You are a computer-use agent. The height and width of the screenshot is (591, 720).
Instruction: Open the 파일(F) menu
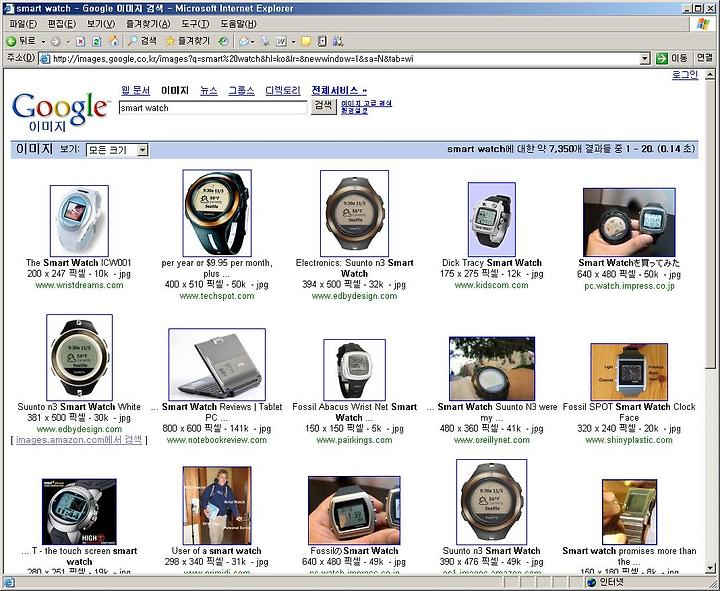[x=23, y=24]
